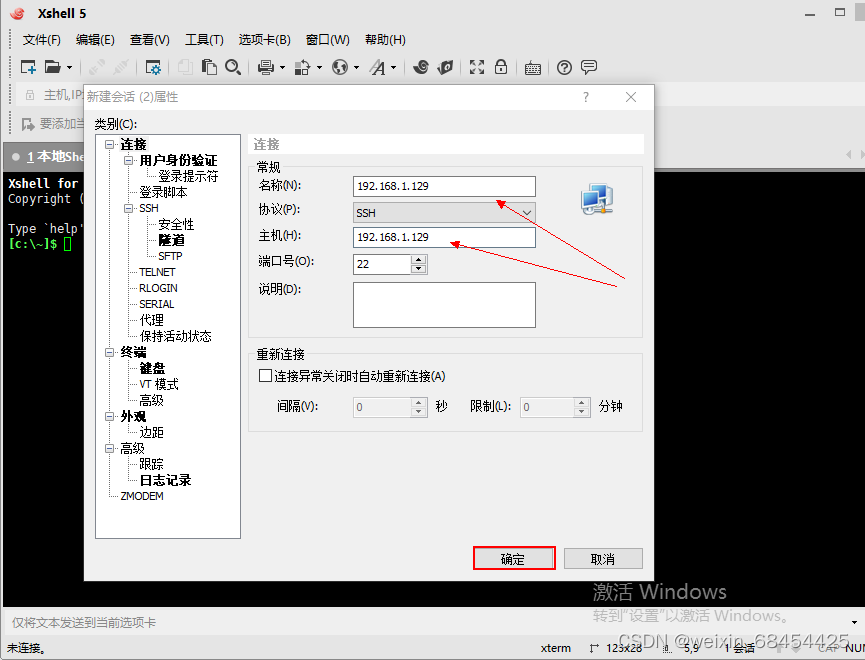The height and width of the screenshot is (660, 865).
Task: Collapse the 外观 tree node
Action: (109, 416)
